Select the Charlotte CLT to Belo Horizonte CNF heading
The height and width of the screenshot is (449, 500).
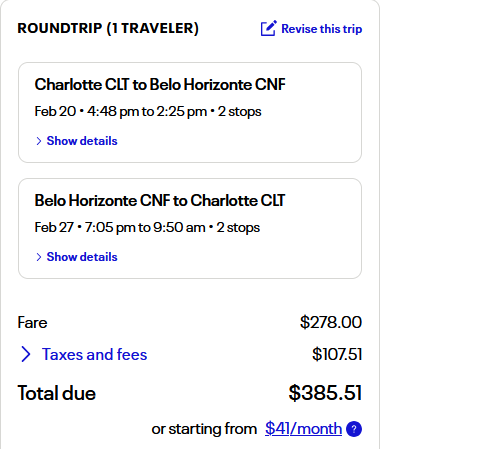click(x=160, y=84)
